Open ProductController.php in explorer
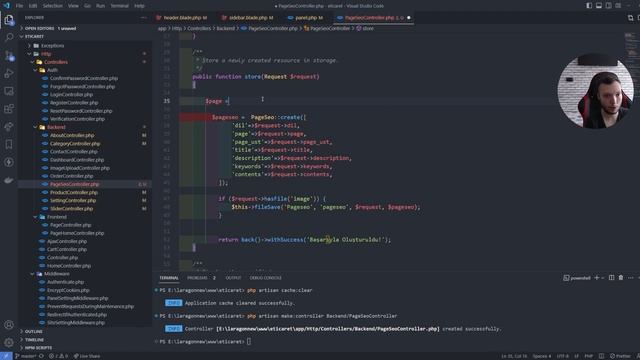This screenshot has width=640, height=360. 86,192
